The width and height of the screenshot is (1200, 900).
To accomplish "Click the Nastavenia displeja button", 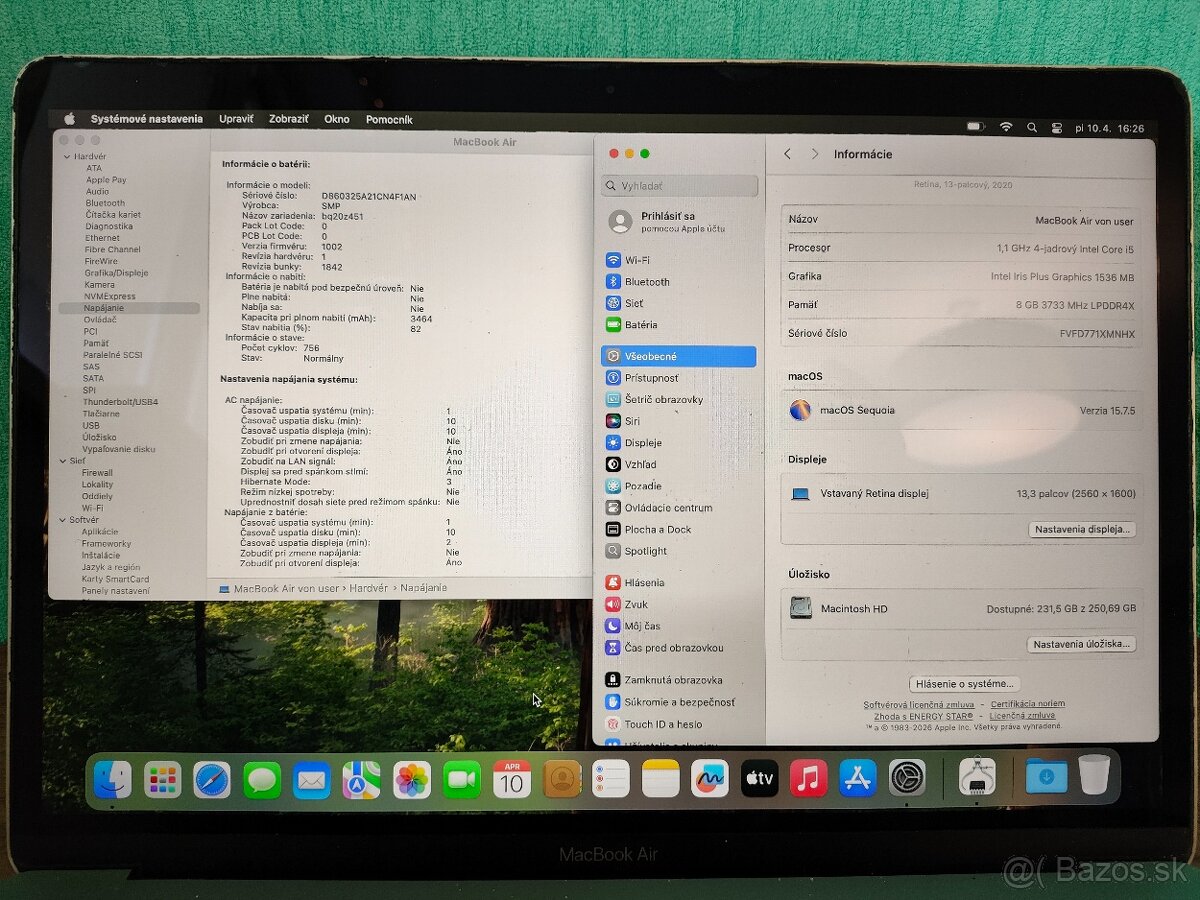I will click(x=1082, y=529).
